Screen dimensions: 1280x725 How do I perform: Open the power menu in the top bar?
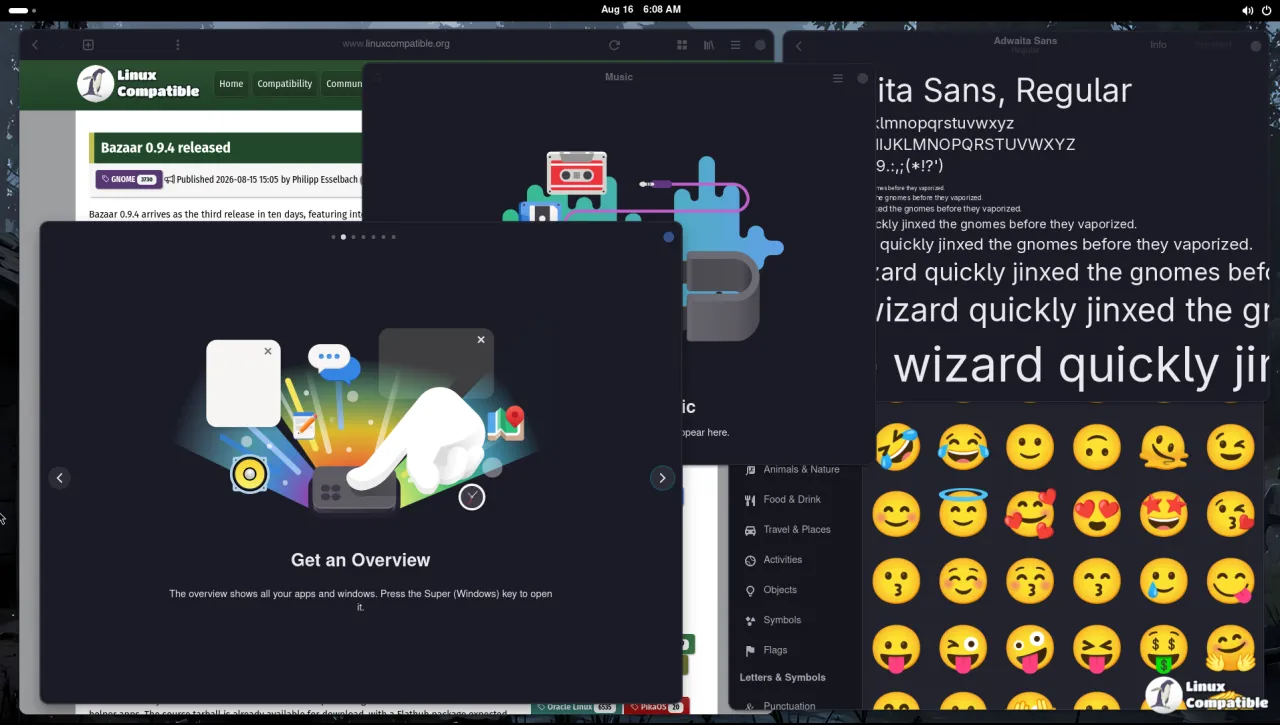[x=1266, y=10]
